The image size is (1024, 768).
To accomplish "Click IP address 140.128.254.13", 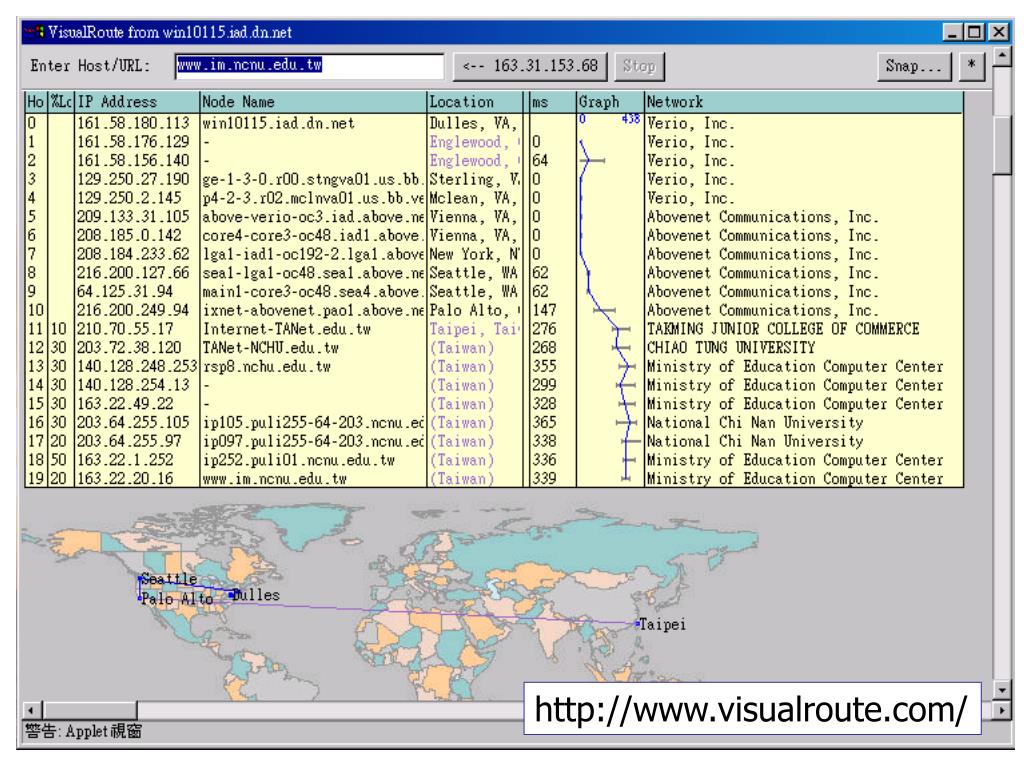I will point(133,385).
